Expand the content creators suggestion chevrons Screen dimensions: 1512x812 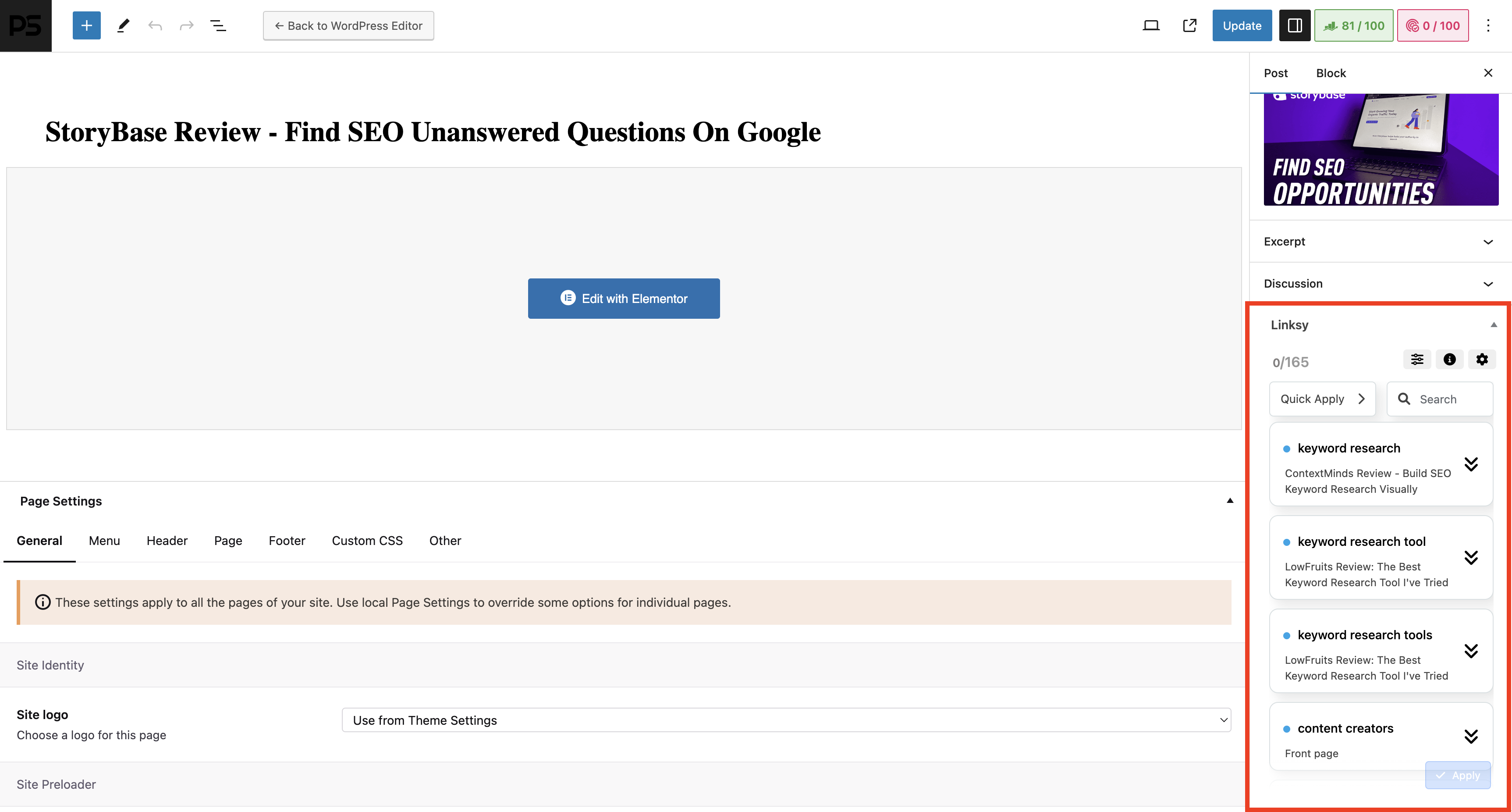(x=1471, y=736)
